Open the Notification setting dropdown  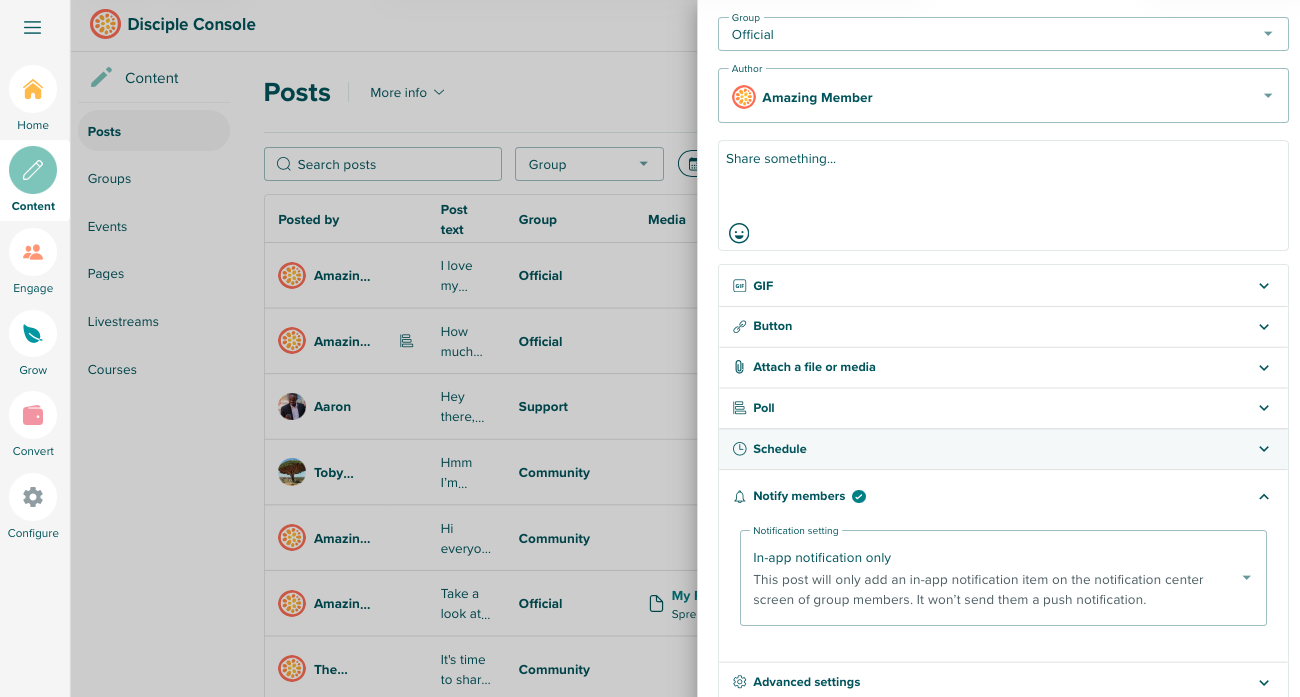pyautogui.click(x=1002, y=578)
